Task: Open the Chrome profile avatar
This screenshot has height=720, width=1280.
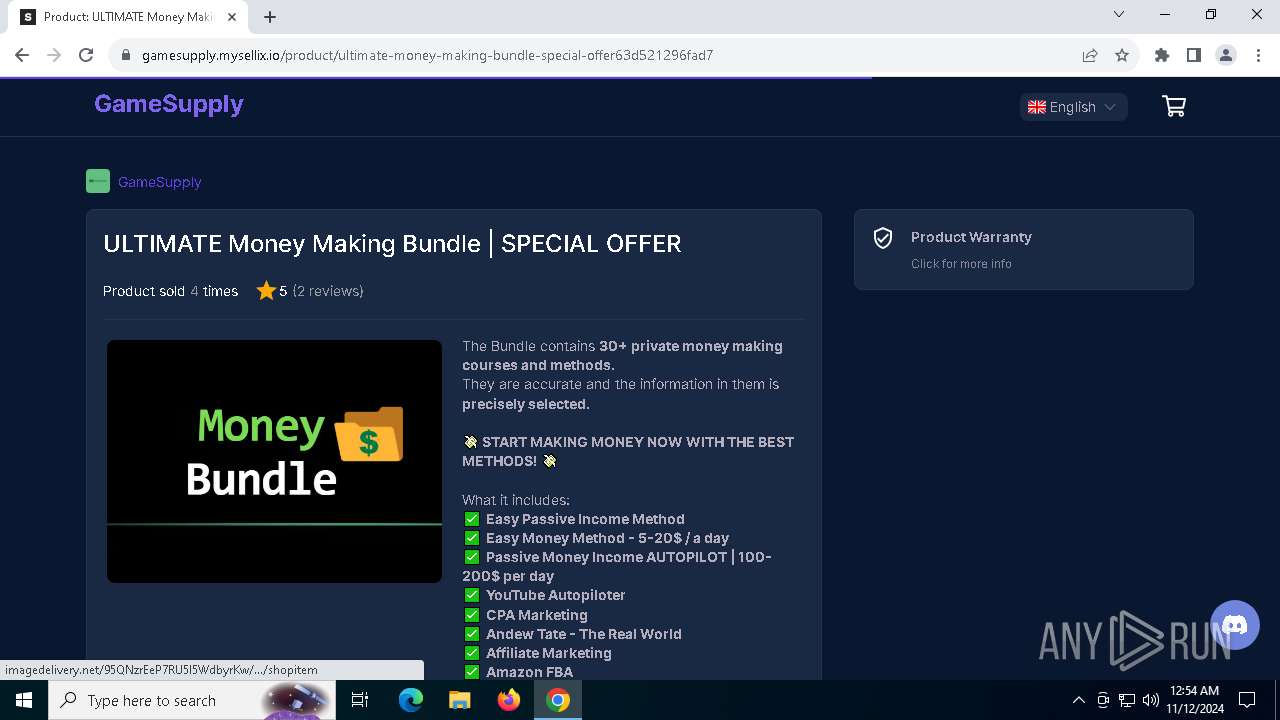Action: tap(1226, 55)
